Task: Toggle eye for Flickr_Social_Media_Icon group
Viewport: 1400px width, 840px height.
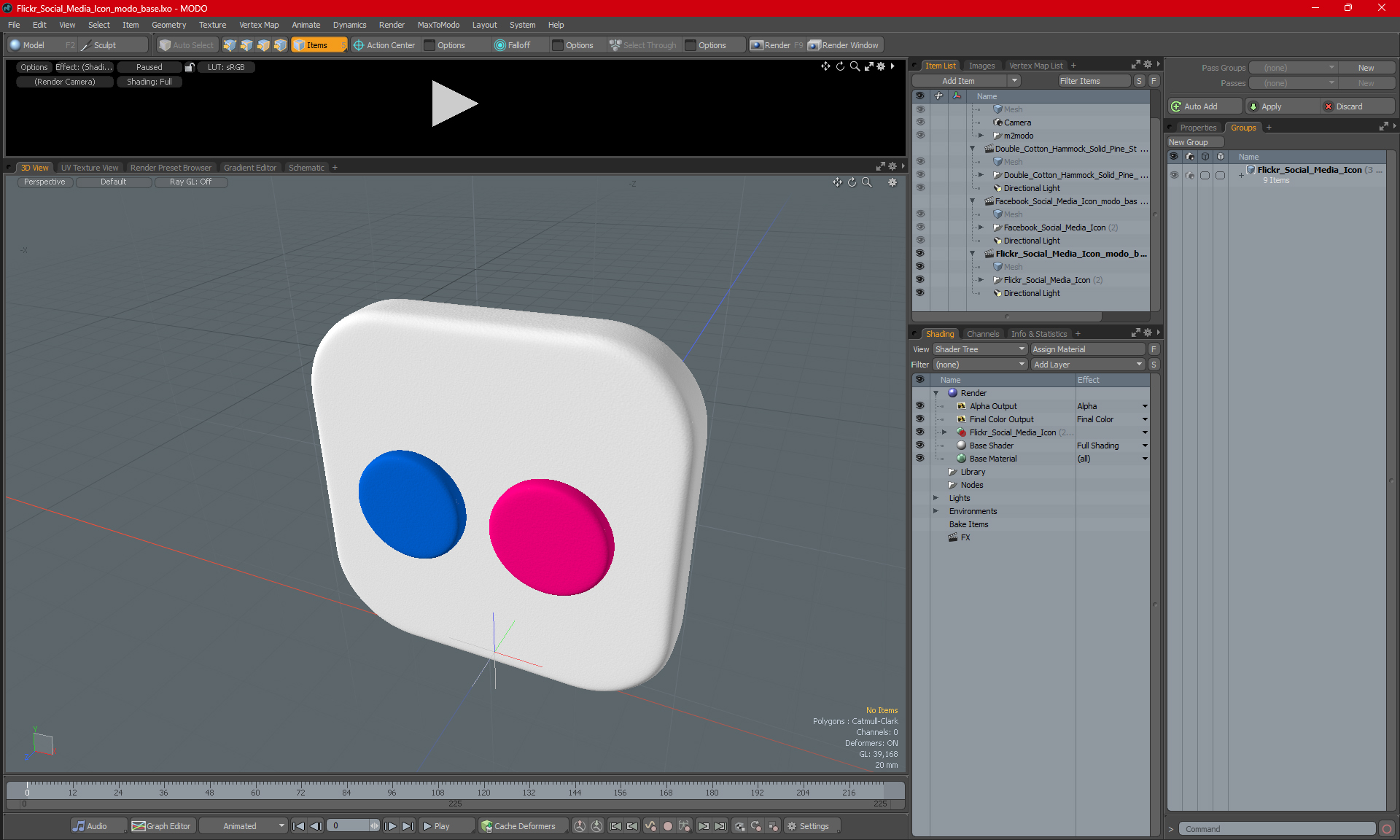Action: click(x=1174, y=175)
